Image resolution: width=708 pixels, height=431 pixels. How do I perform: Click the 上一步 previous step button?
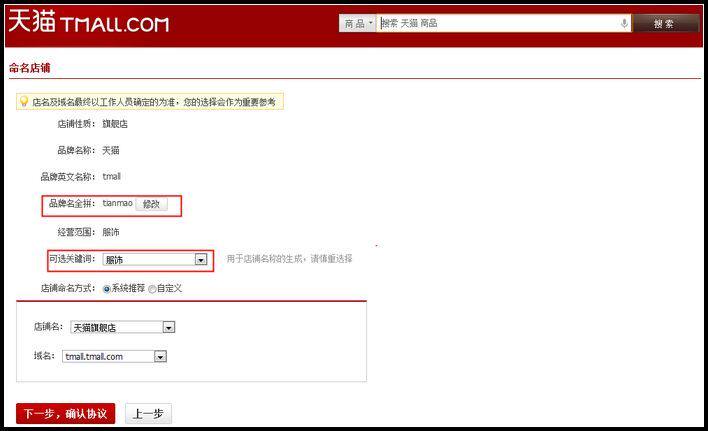[148, 413]
